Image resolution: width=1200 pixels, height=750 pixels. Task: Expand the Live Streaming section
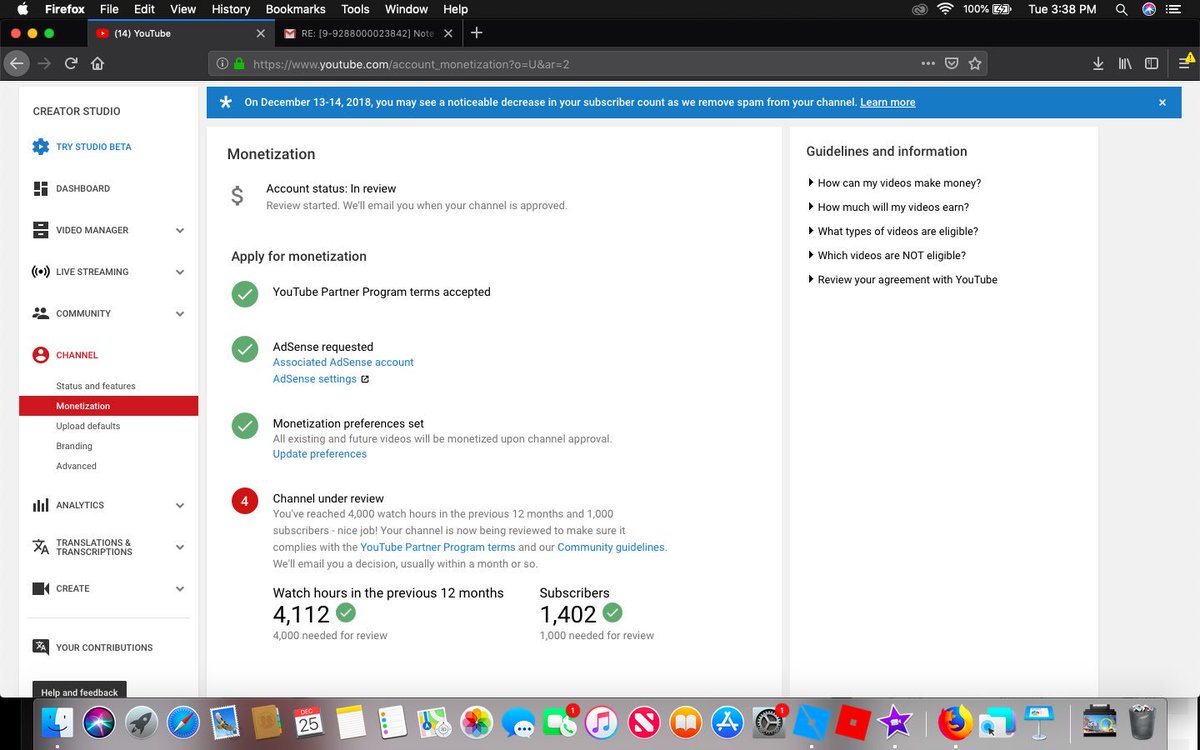point(180,272)
